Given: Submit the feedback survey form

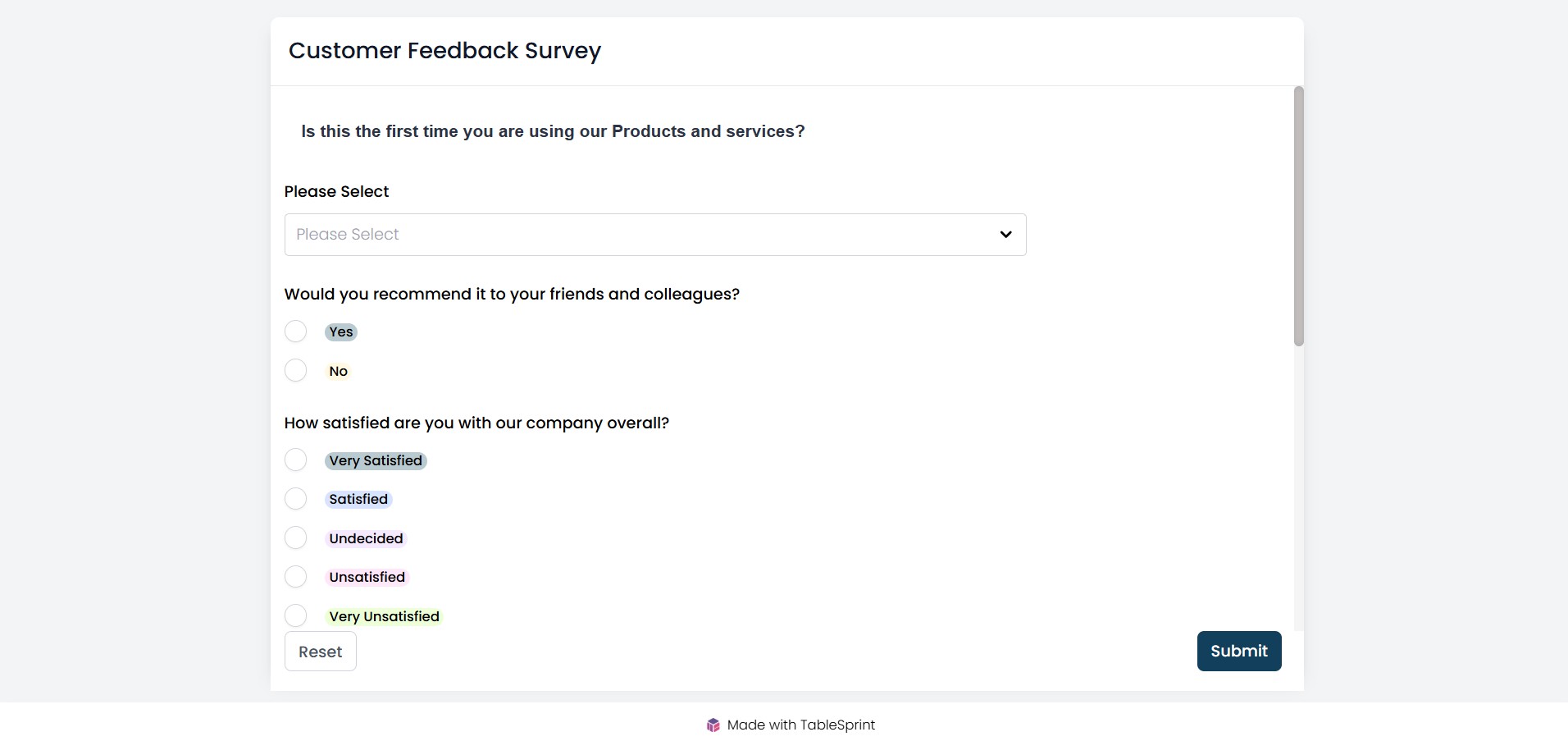Looking at the screenshot, I should [x=1239, y=651].
